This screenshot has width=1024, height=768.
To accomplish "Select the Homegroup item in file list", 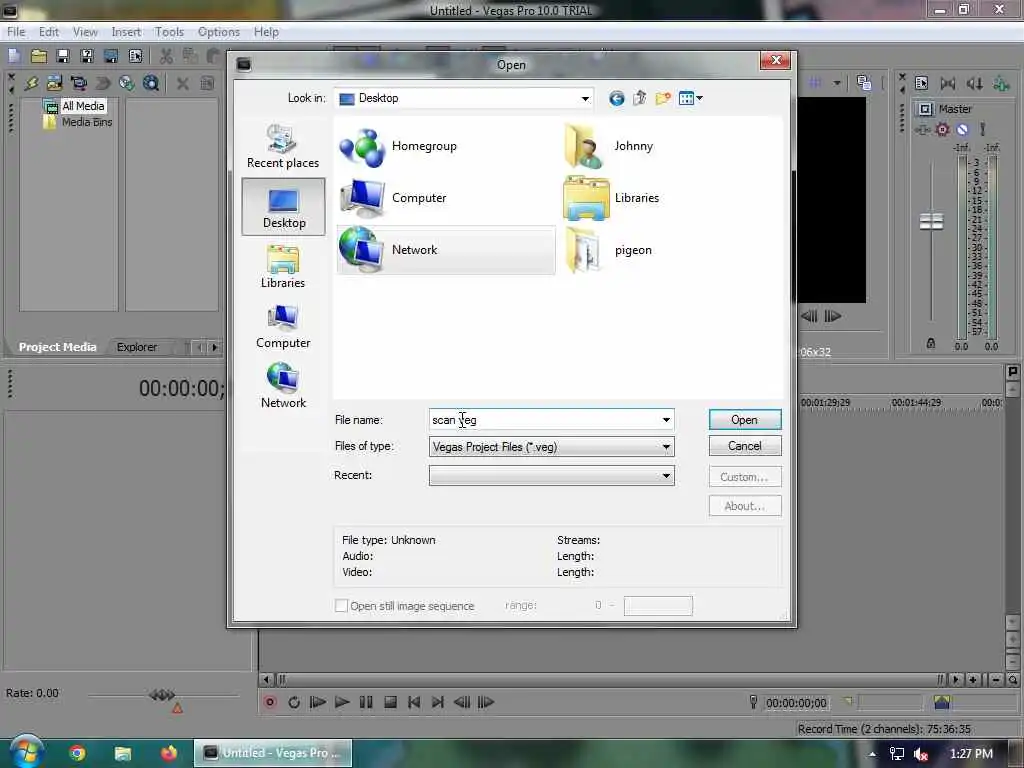I will pyautogui.click(x=398, y=147).
